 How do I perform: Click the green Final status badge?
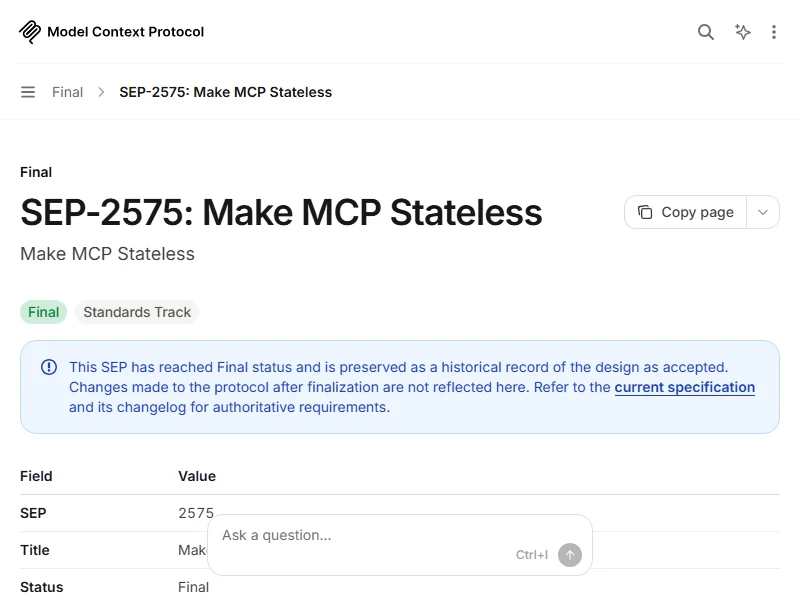tap(43, 312)
